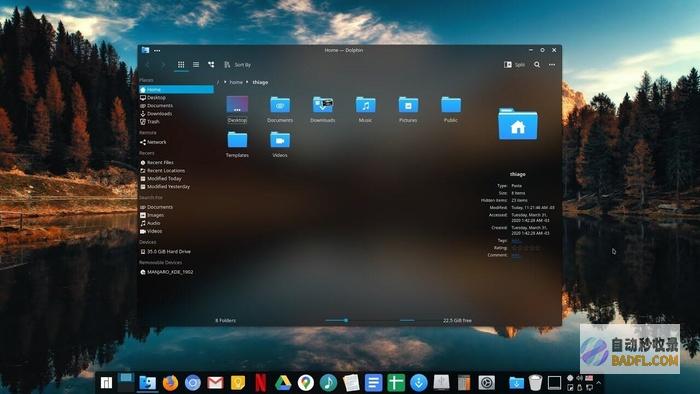Go forward using the right arrow
700x394 pixels.
pyautogui.click(x=163, y=65)
